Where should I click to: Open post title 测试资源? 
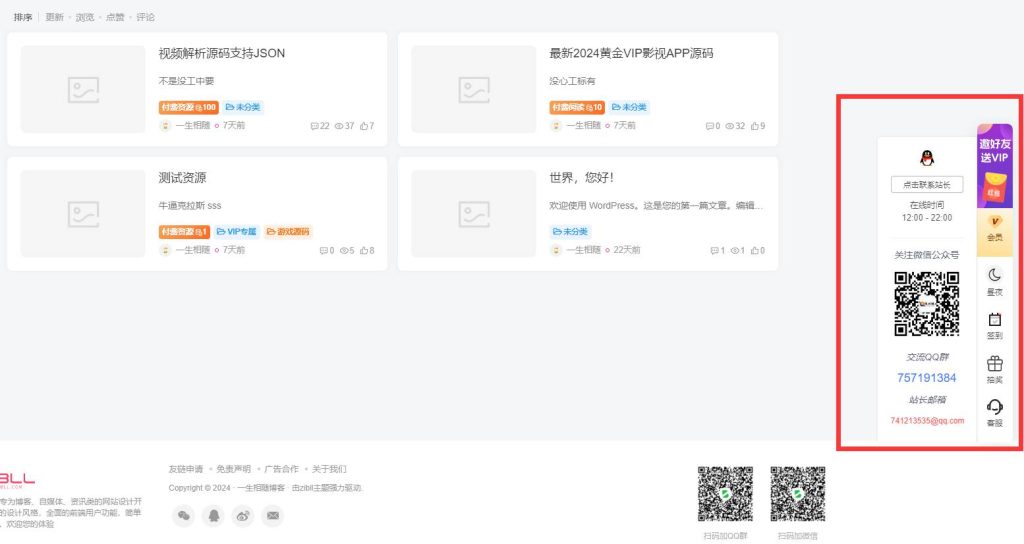click(182, 178)
